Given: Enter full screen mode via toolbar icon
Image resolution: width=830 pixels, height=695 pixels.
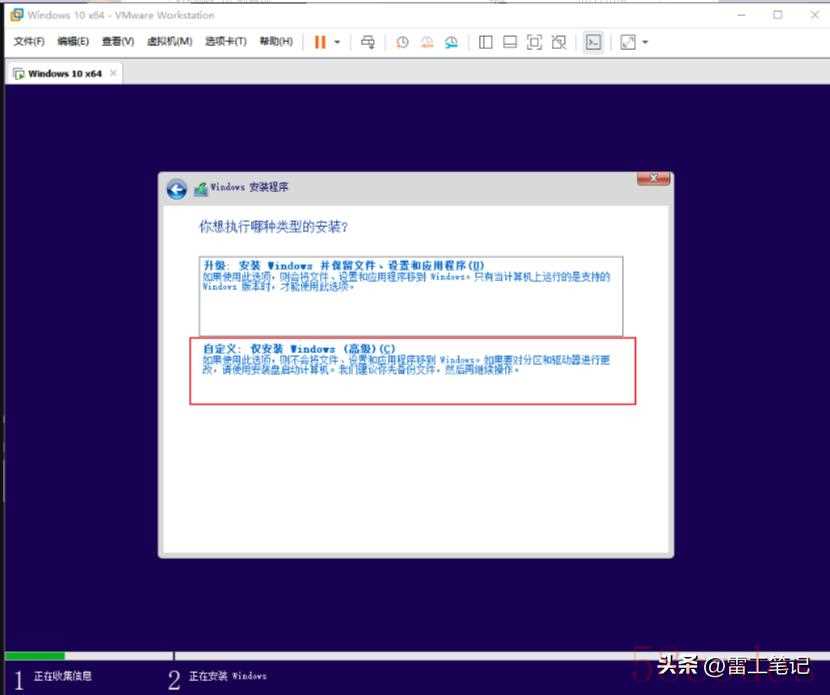Looking at the screenshot, I should [x=534, y=42].
